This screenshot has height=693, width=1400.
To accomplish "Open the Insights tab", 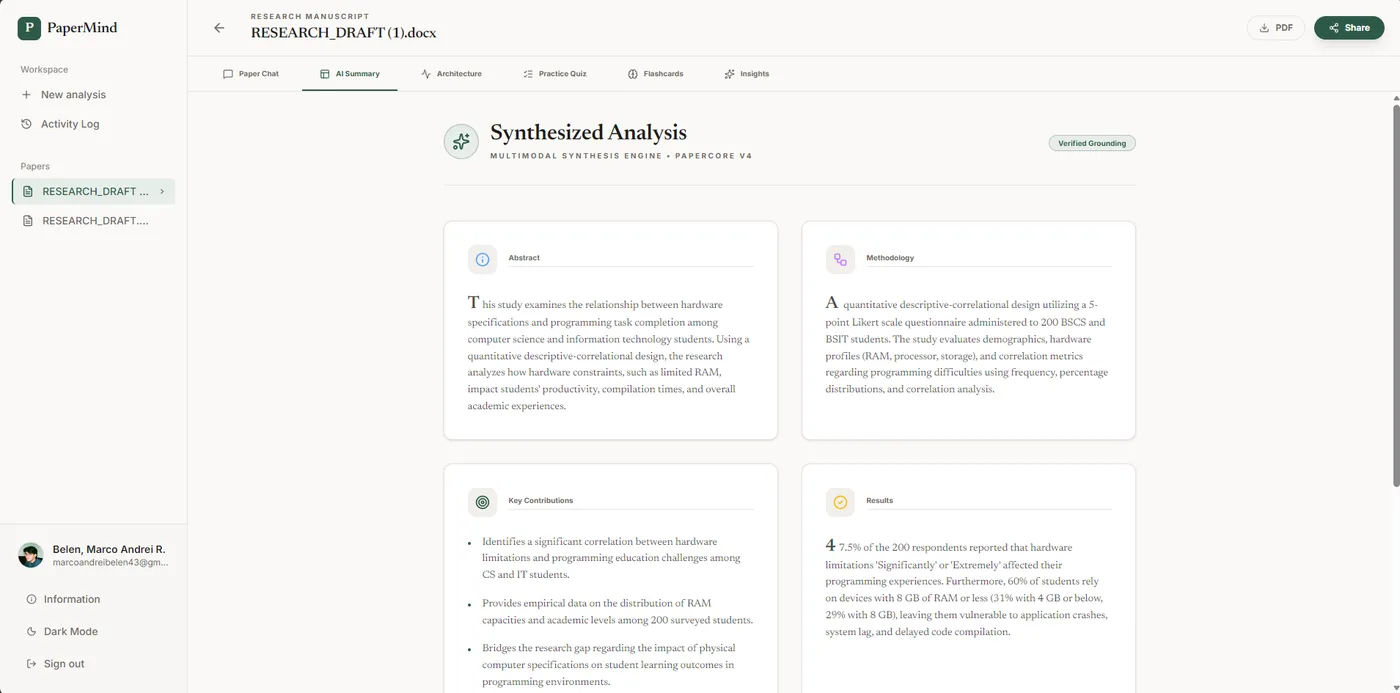I will (x=747, y=74).
